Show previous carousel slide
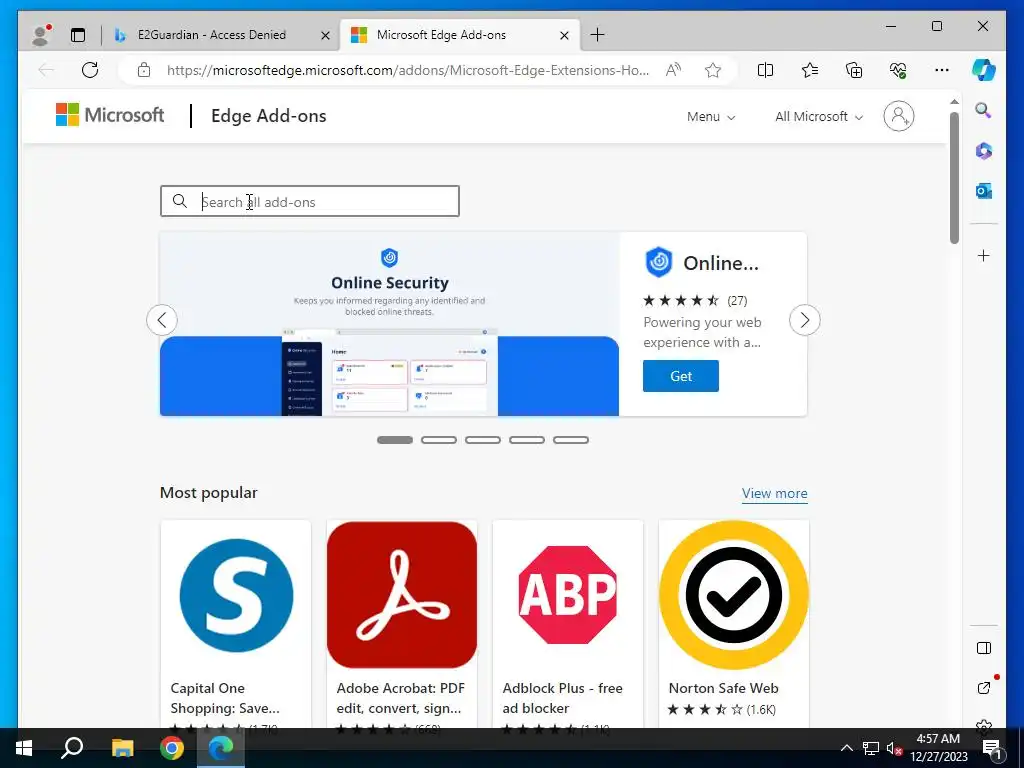The width and height of the screenshot is (1024, 768). 162,320
